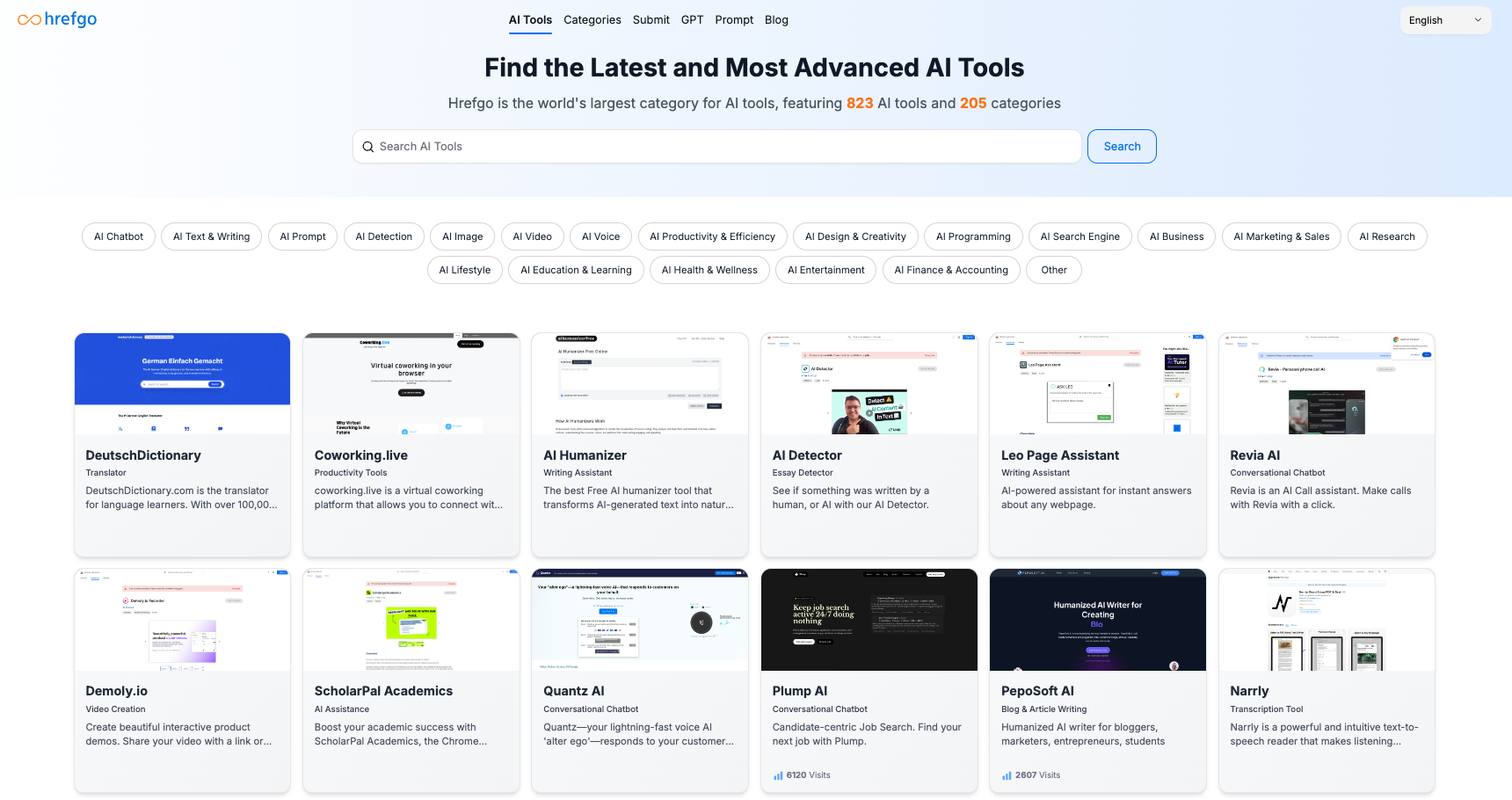Open the Coworking.live screenshot thumbnail
This screenshot has height=800, width=1512.
(411, 383)
